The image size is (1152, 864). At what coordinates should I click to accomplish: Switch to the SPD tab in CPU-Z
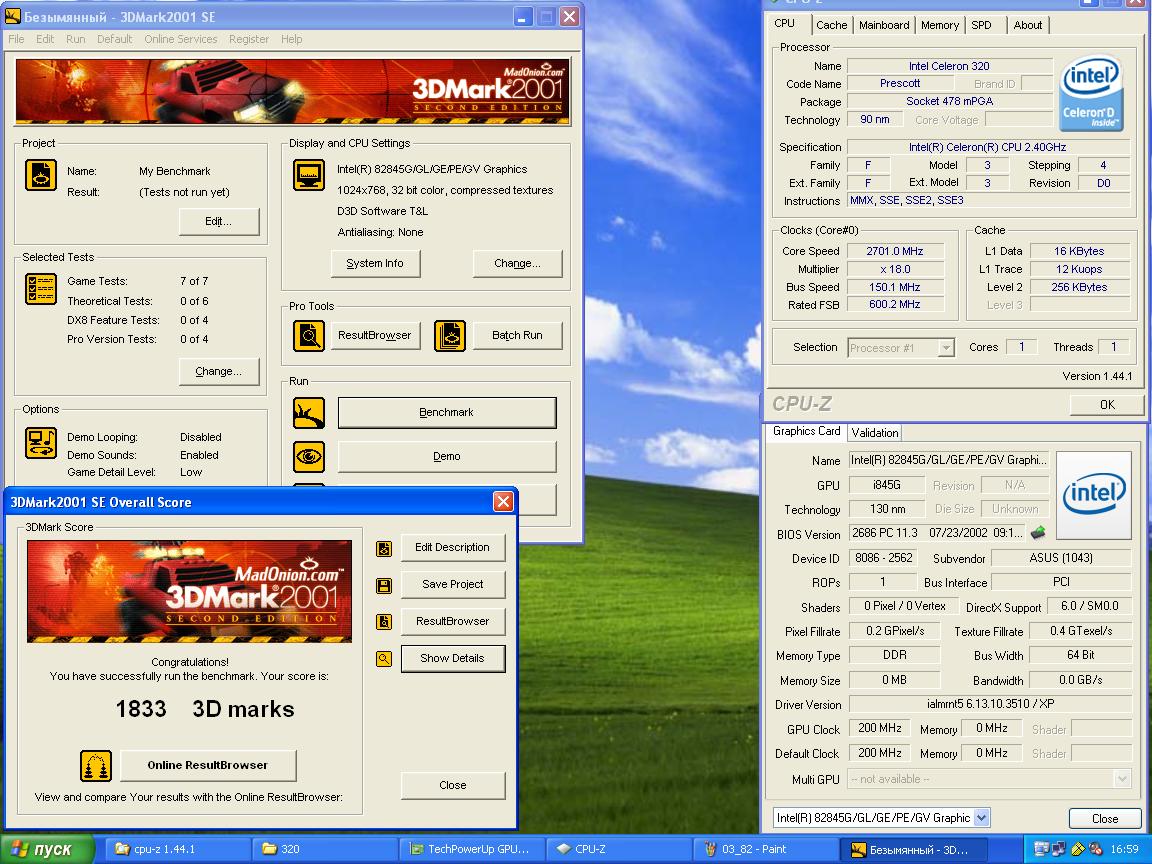coord(982,25)
